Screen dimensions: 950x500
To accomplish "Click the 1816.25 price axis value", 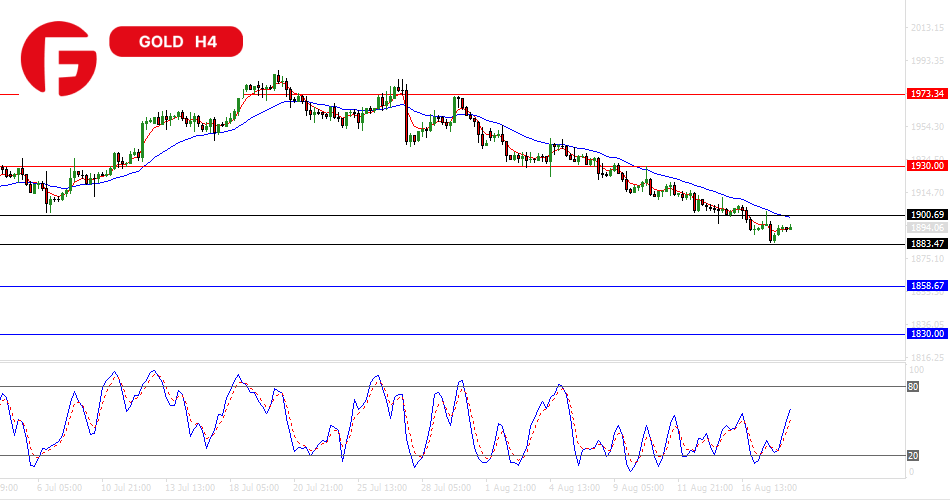I will pos(927,357).
